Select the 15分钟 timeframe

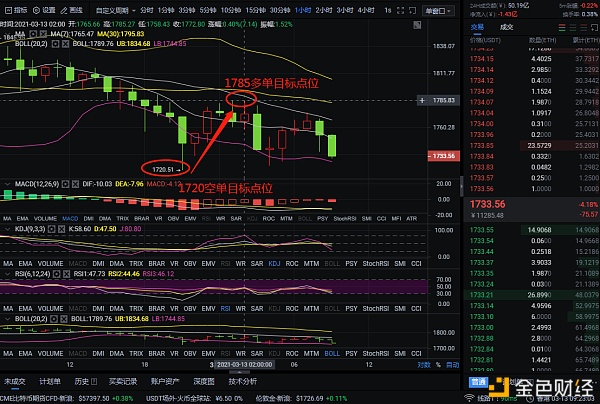(256, 10)
